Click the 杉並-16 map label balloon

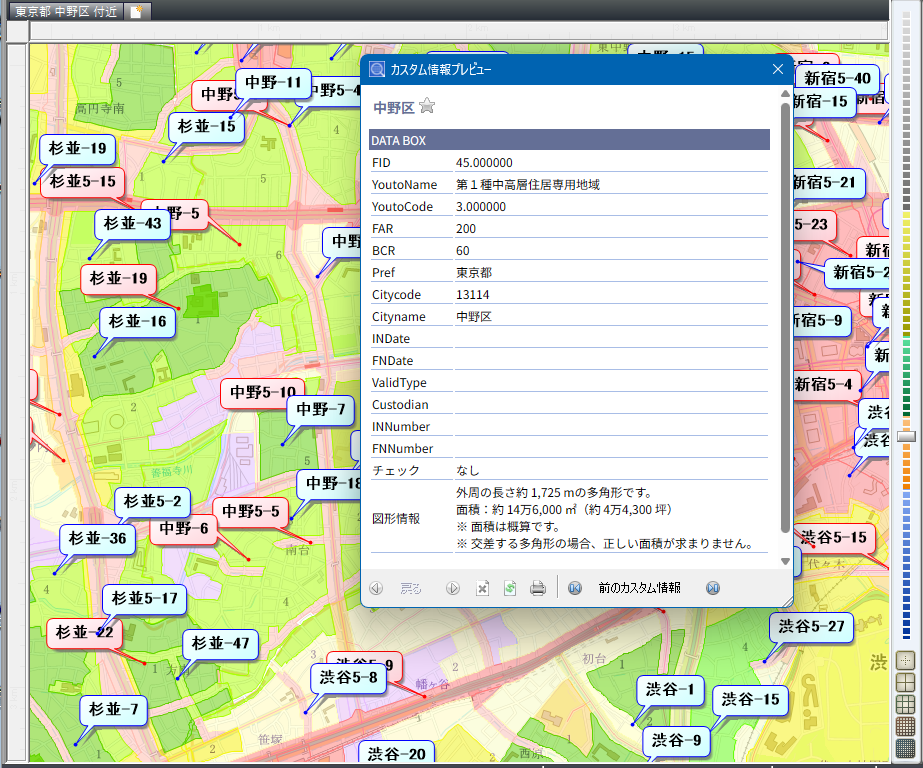pyautogui.click(x=138, y=321)
